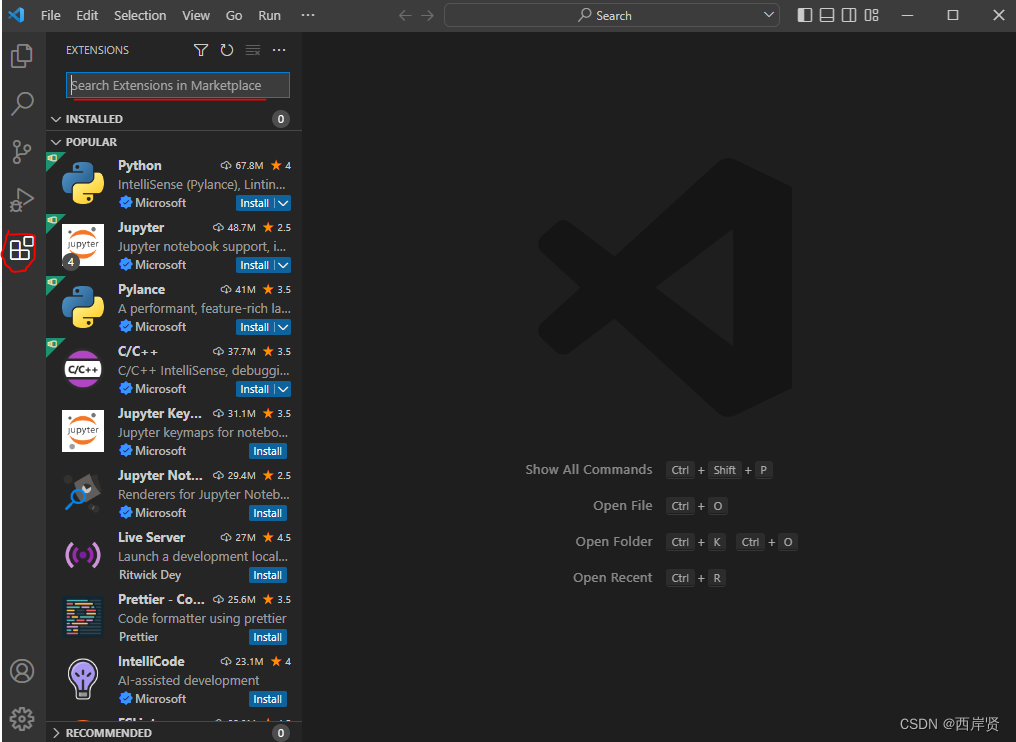Image resolution: width=1016 pixels, height=742 pixels.
Task: Open Pylance Install dropdown arrow
Action: [283, 327]
